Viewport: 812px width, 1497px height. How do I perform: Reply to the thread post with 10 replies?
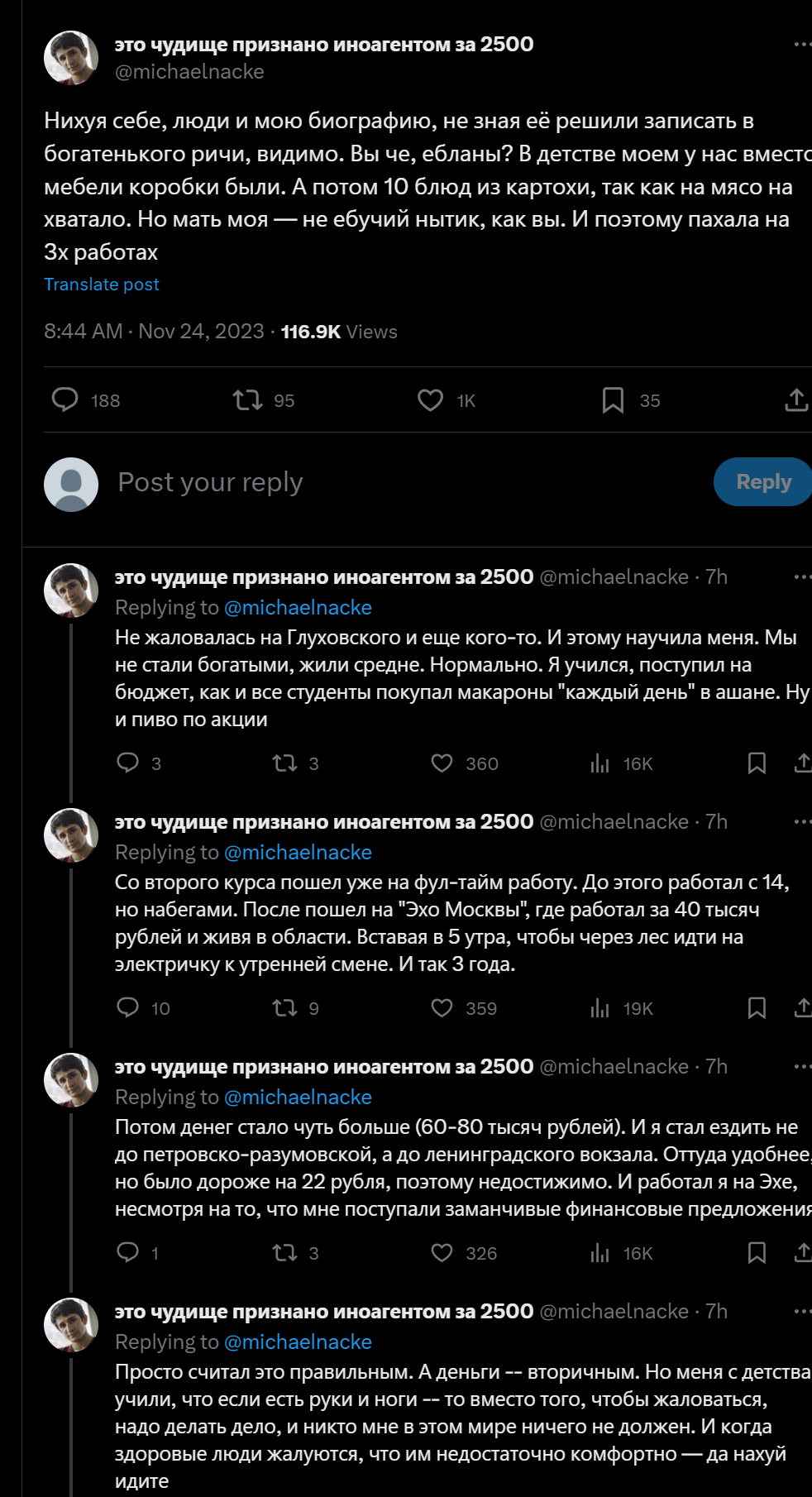(128, 1008)
